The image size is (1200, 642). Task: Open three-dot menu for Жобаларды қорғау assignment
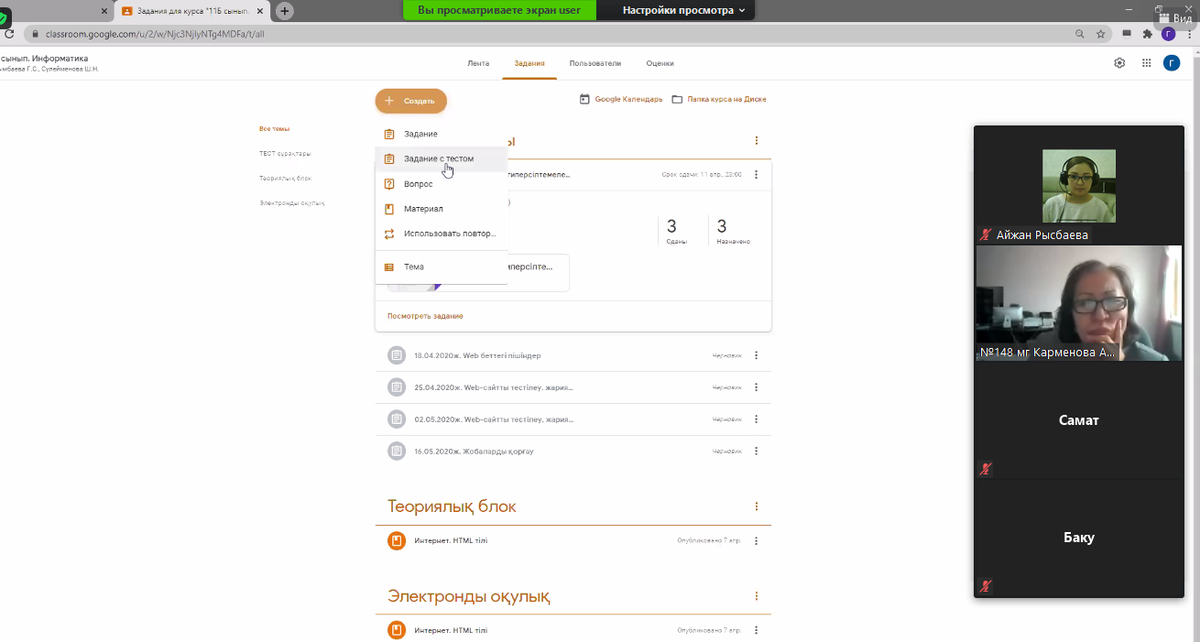tap(756, 451)
